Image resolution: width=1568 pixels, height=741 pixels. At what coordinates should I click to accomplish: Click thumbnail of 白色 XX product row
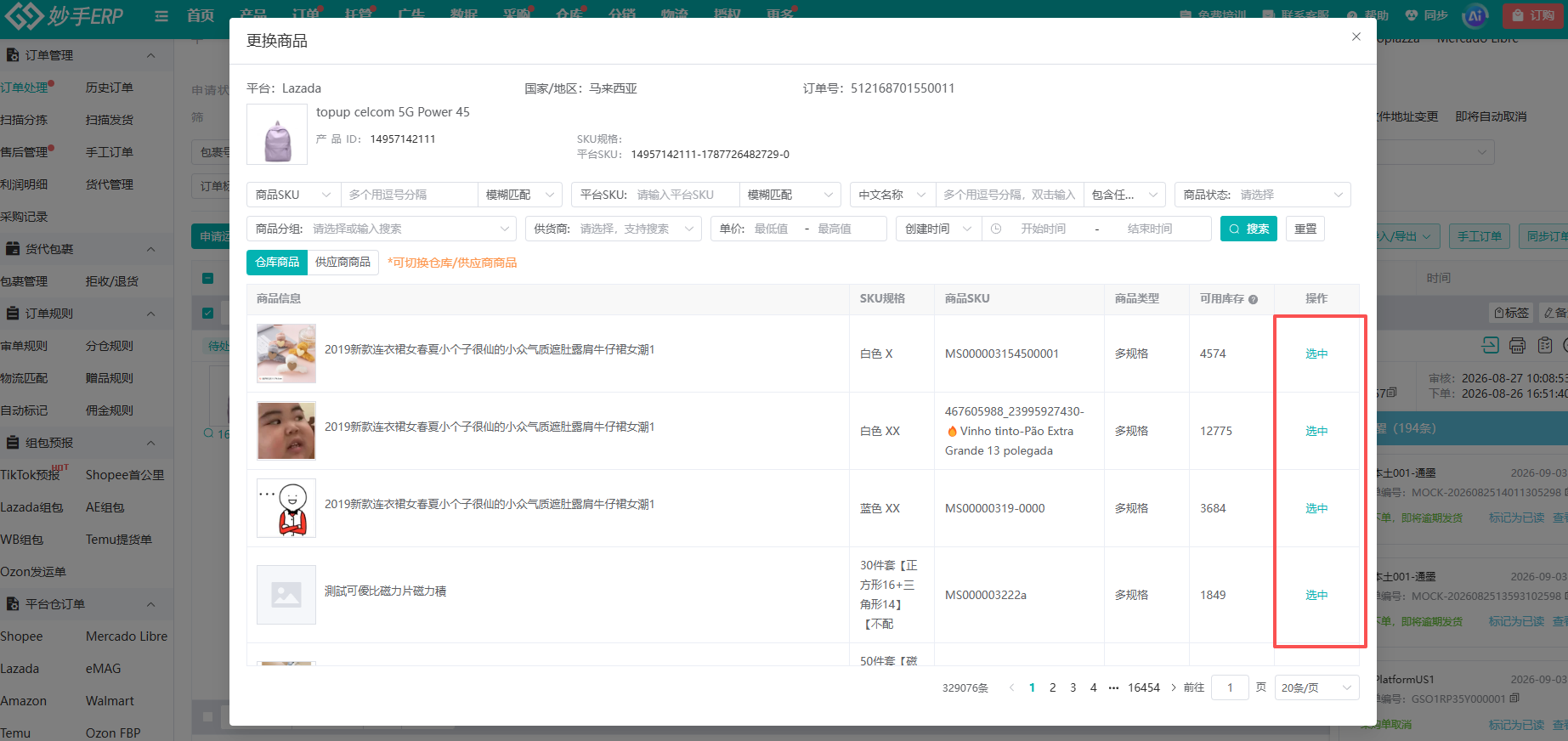pyautogui.click(x=286, y=431)
